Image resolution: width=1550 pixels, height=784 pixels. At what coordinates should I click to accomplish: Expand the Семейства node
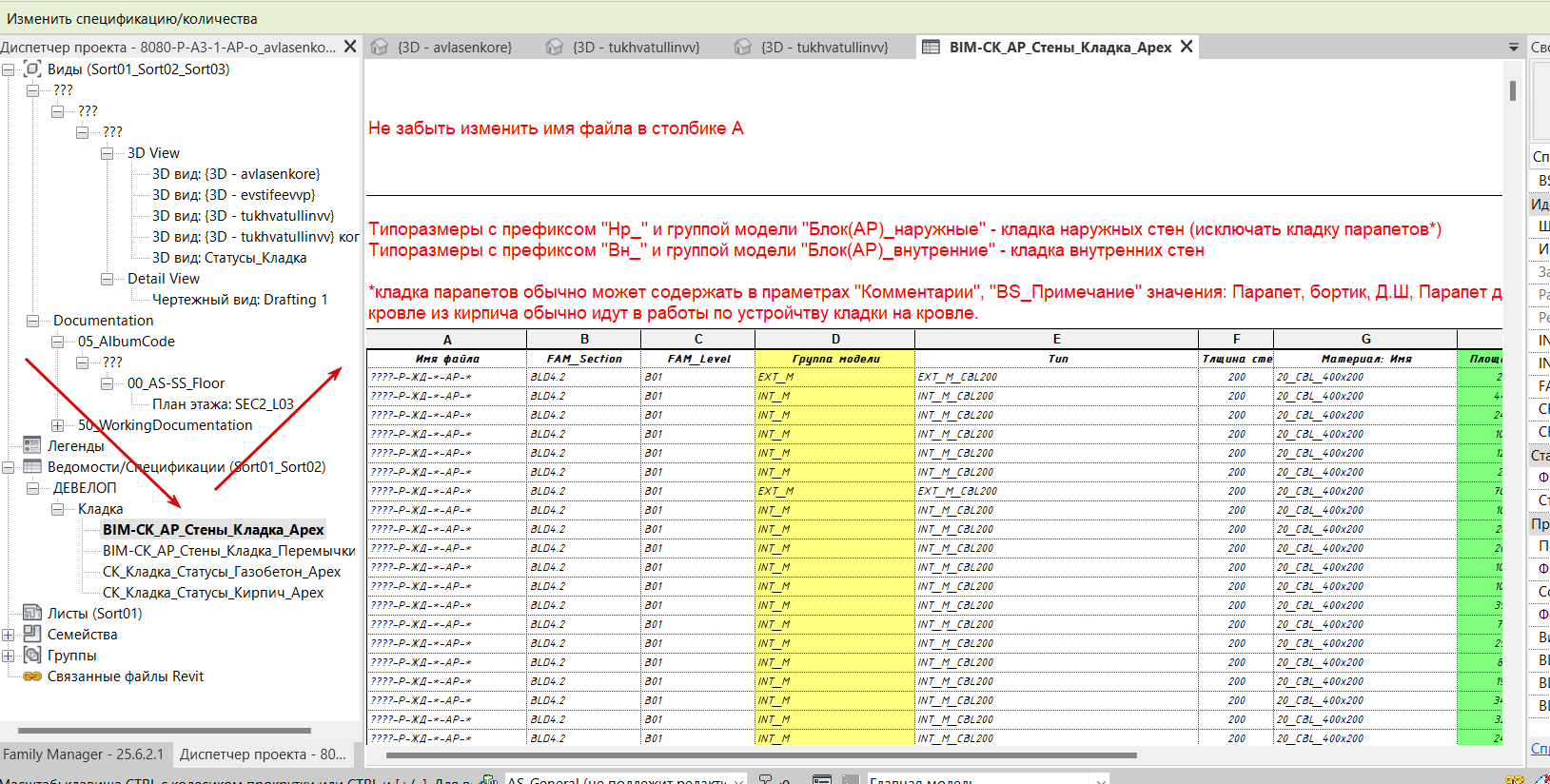point(9,634)
